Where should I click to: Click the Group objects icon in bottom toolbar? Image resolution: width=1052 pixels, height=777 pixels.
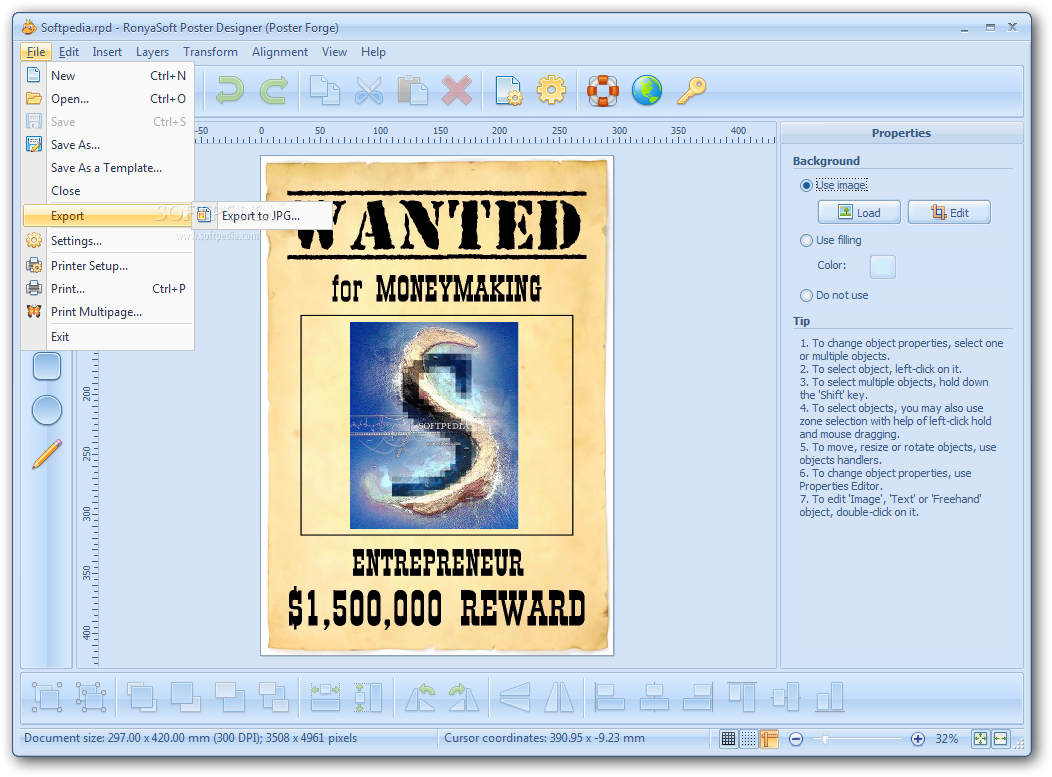click(47, 696)
